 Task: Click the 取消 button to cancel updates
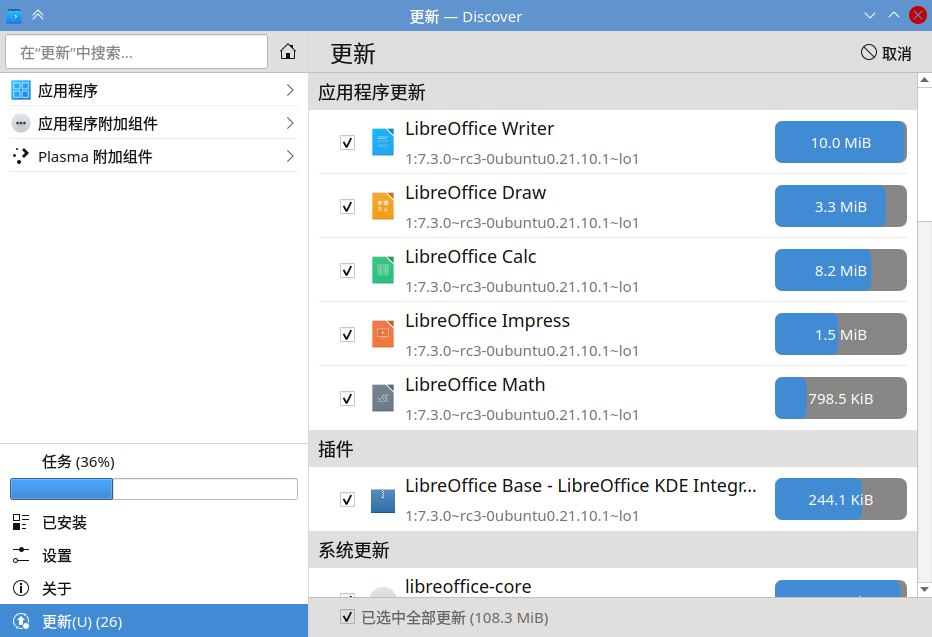tap(886, 53)
